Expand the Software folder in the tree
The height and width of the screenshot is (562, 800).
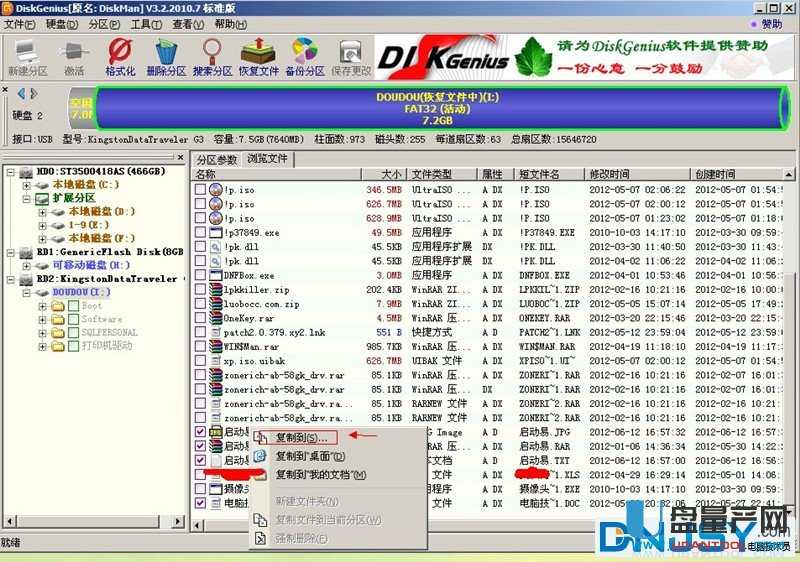[41, 319]
